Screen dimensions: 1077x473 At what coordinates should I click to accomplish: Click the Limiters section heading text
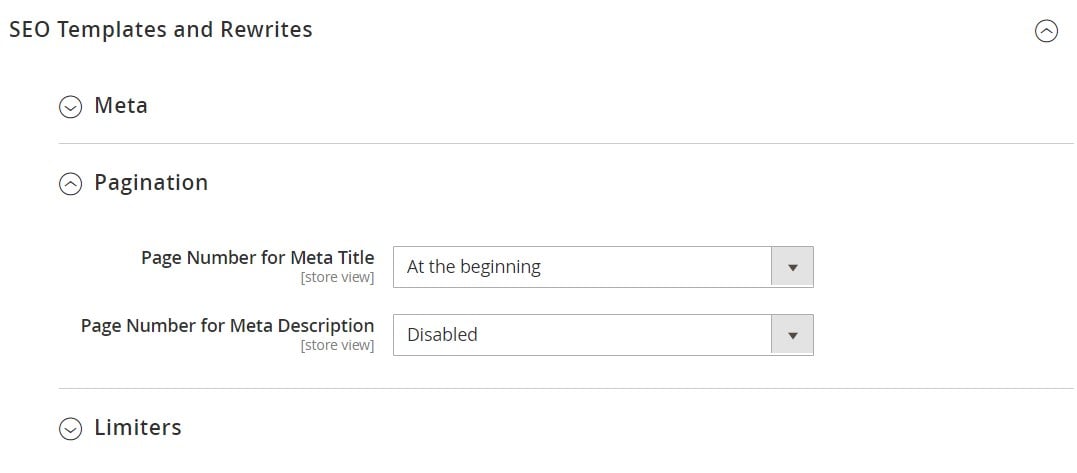tap(137, 428)
